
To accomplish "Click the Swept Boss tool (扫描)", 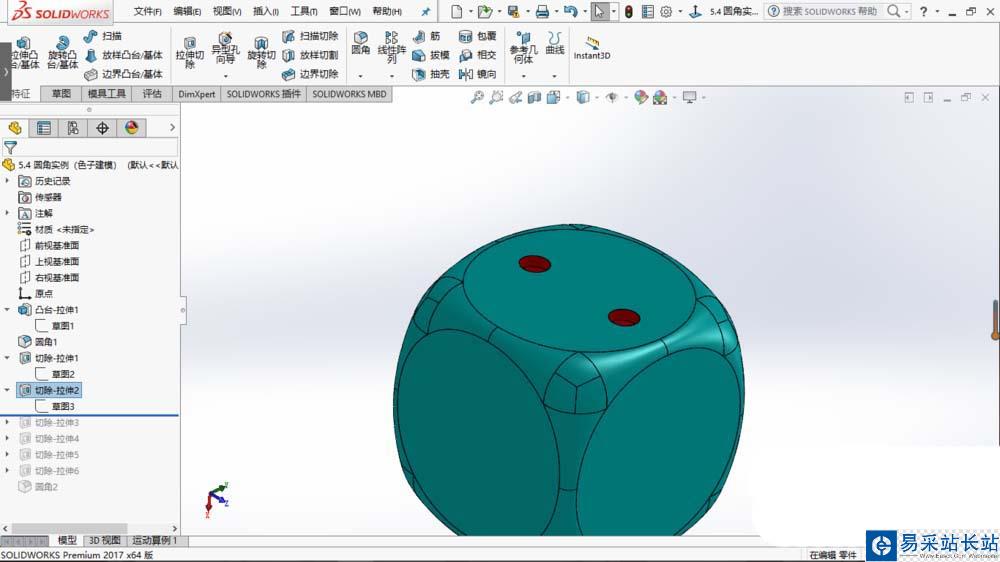I will pyautogui.click(x=103, y=36).
